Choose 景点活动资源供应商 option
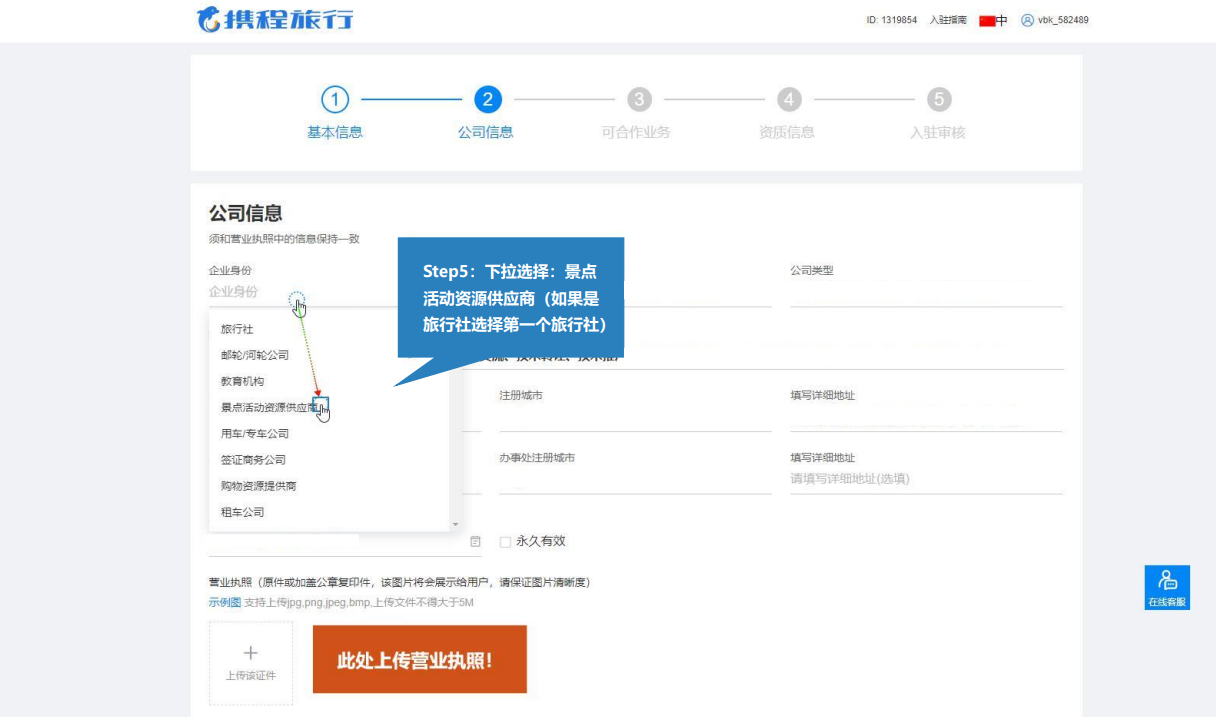Viewport: 1216px width, 717px height. [x=268, y=408]
